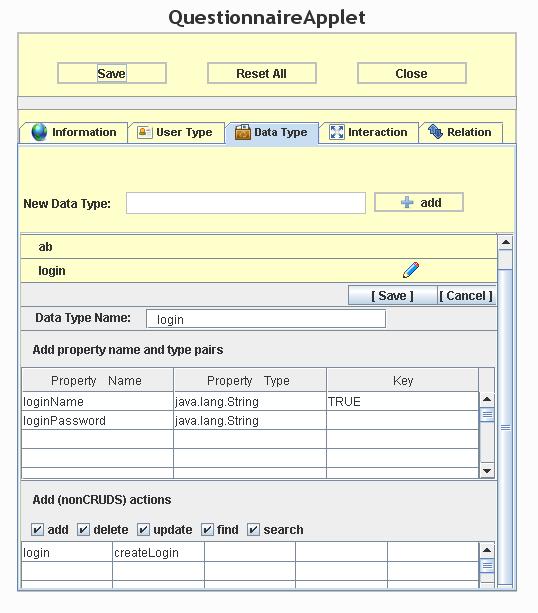The width and height of the screenshot is (538, 613).
Task: Click java.lang.String type in loginName row
Action: (250, 401)
